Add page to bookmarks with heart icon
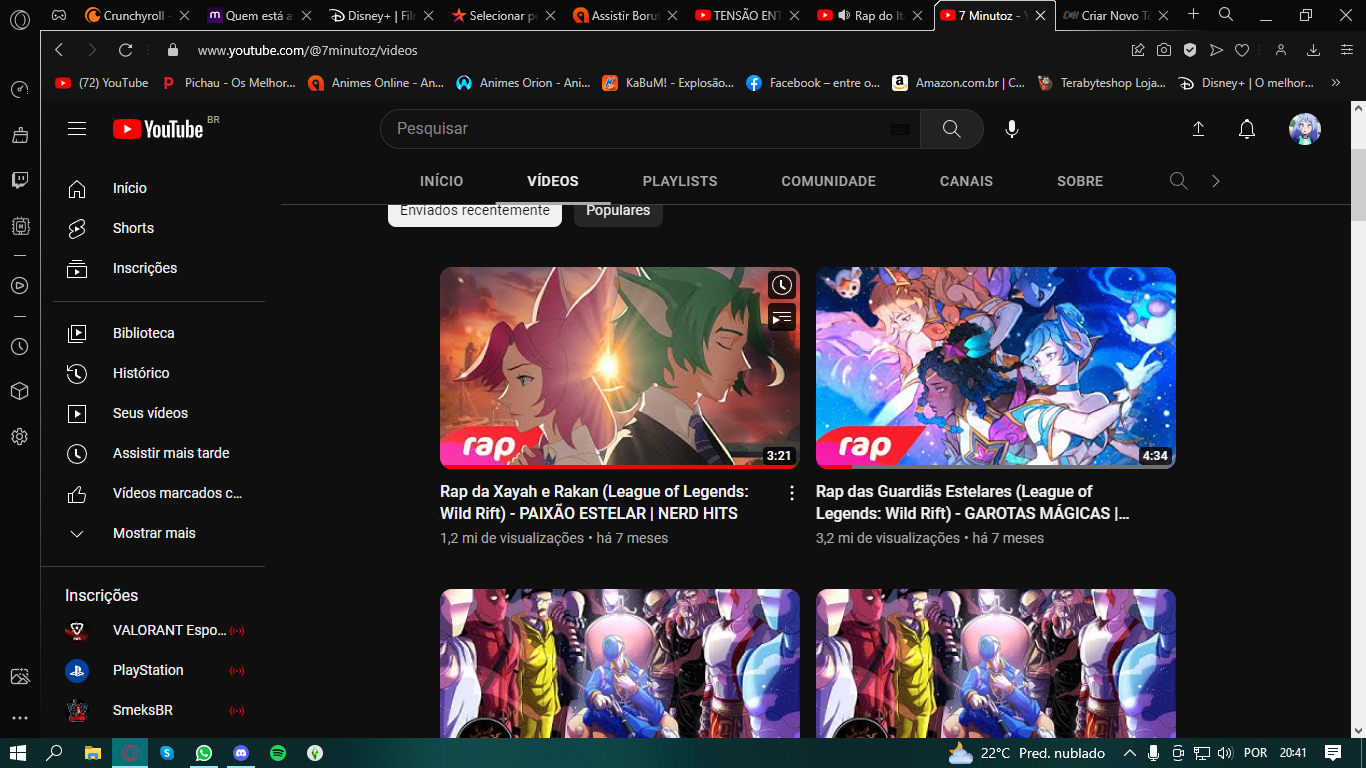The width and height of the screenshot is (1366, 768). [x=1242, y=50]
